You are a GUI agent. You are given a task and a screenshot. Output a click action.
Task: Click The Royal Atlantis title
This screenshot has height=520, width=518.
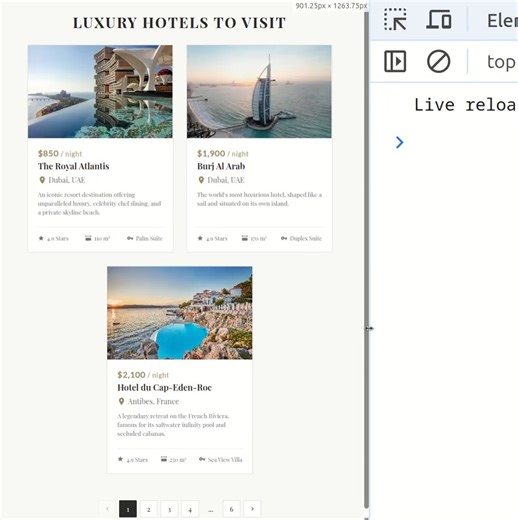pos(74,166)
